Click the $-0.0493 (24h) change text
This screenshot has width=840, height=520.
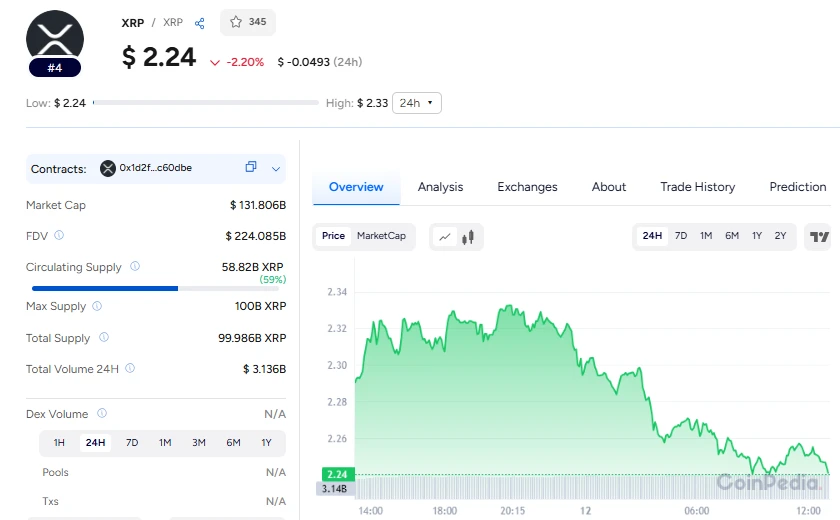tap(319, 62)
